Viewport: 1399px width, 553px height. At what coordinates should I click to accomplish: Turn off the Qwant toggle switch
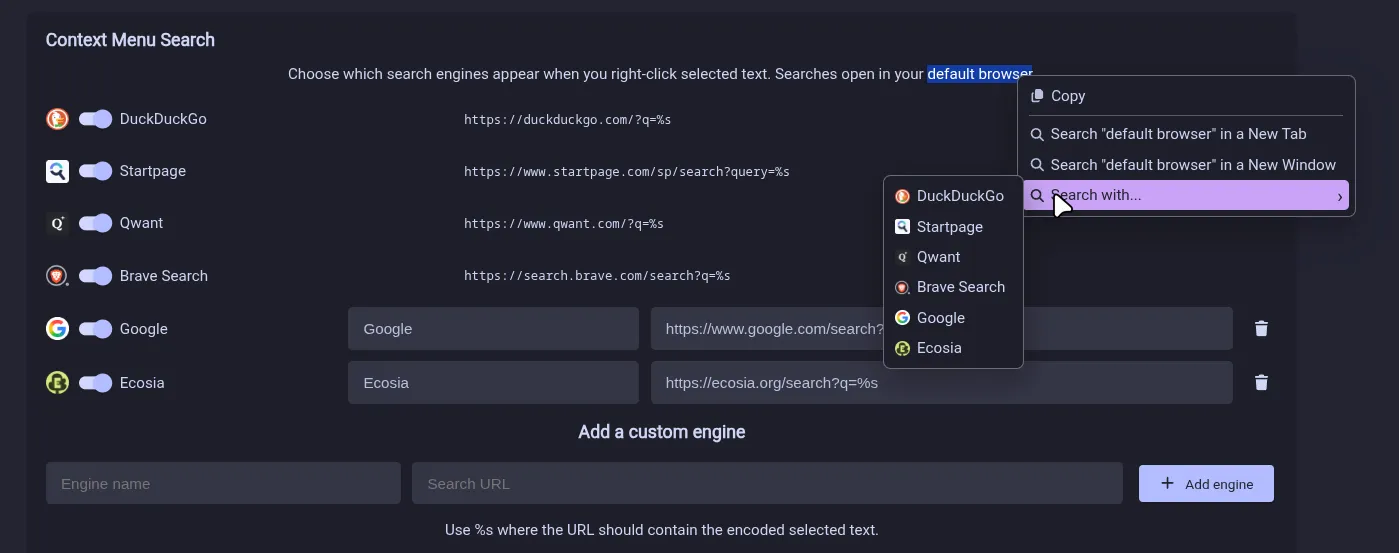click(x=95, y=223)
